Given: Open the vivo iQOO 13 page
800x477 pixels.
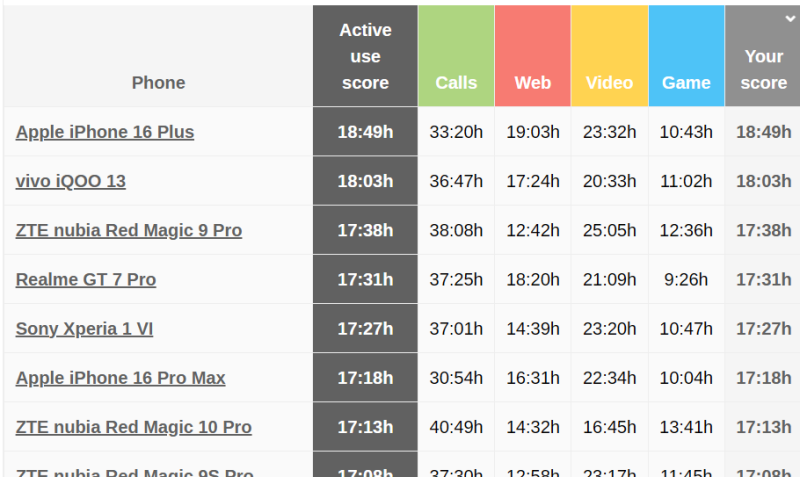Looking at the screenshot, I should coord(70,181).
